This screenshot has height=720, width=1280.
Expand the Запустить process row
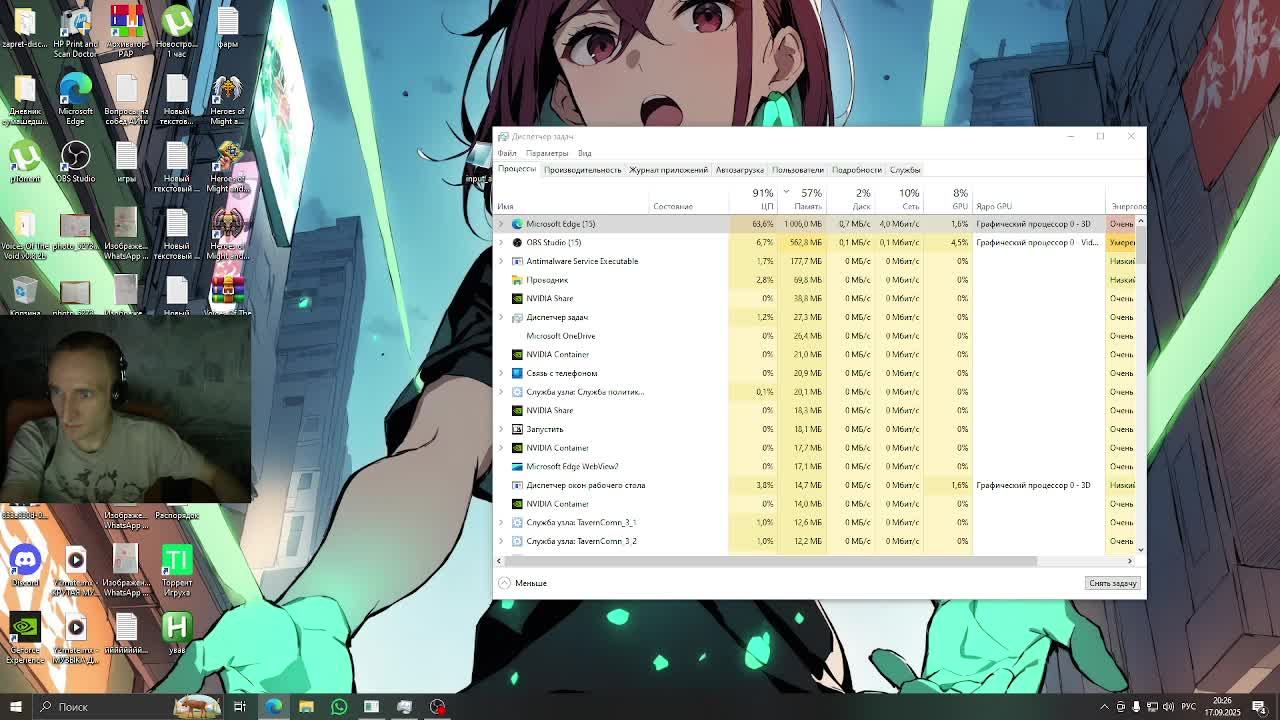pos(501,429)
